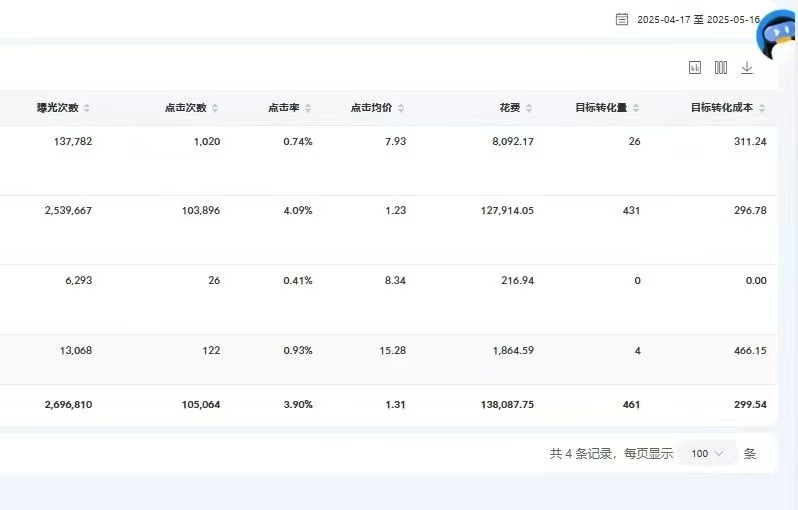Image resolution: width=798 pixels, height=510 pixels.
Task: Sort by 点击均价 arrows
Action: click(x=401, y=108)
